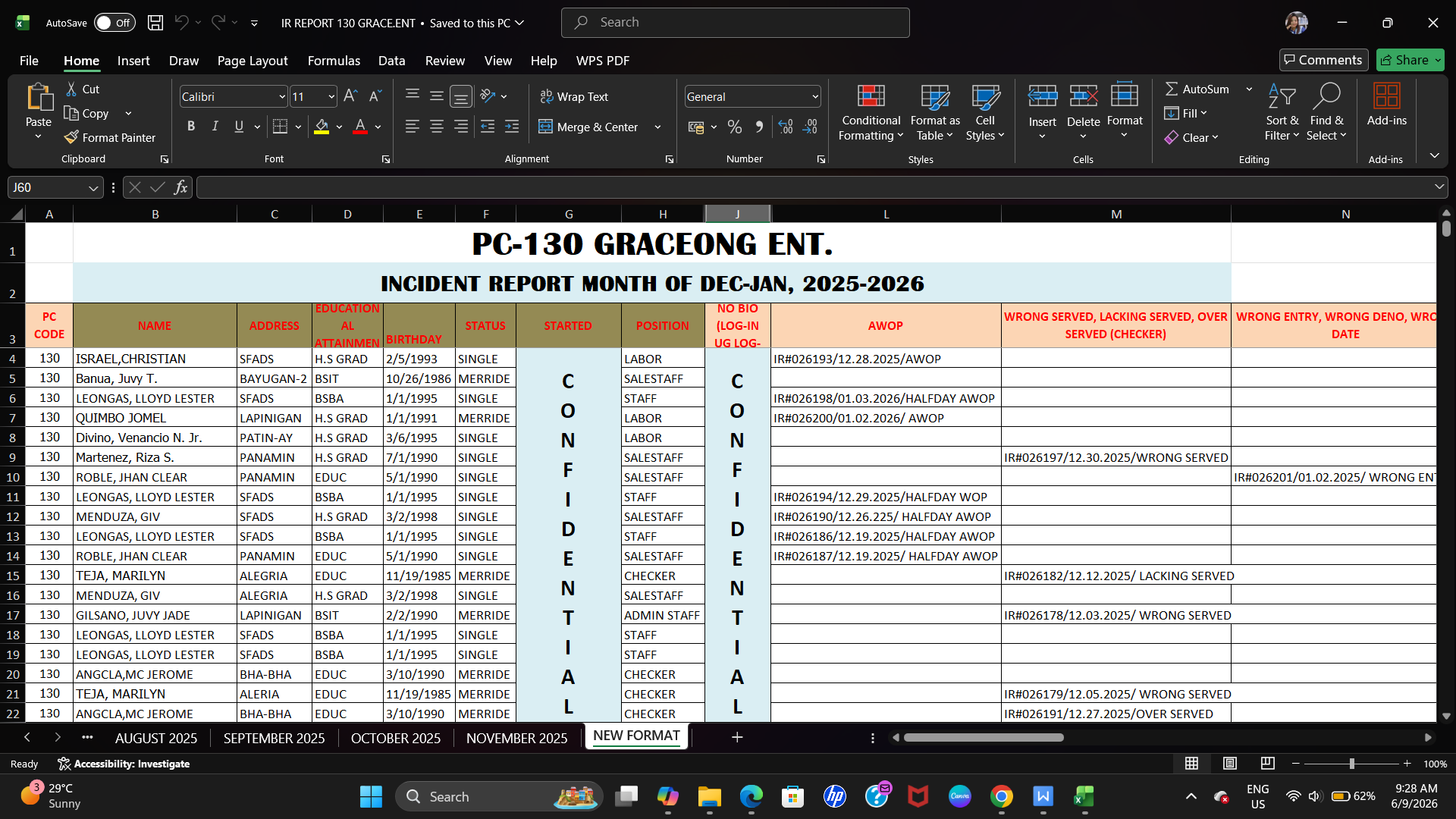Switch to NOVEMBER 2025 sheet tab
The image size is (1456, 819).
(x=516, y=738)
